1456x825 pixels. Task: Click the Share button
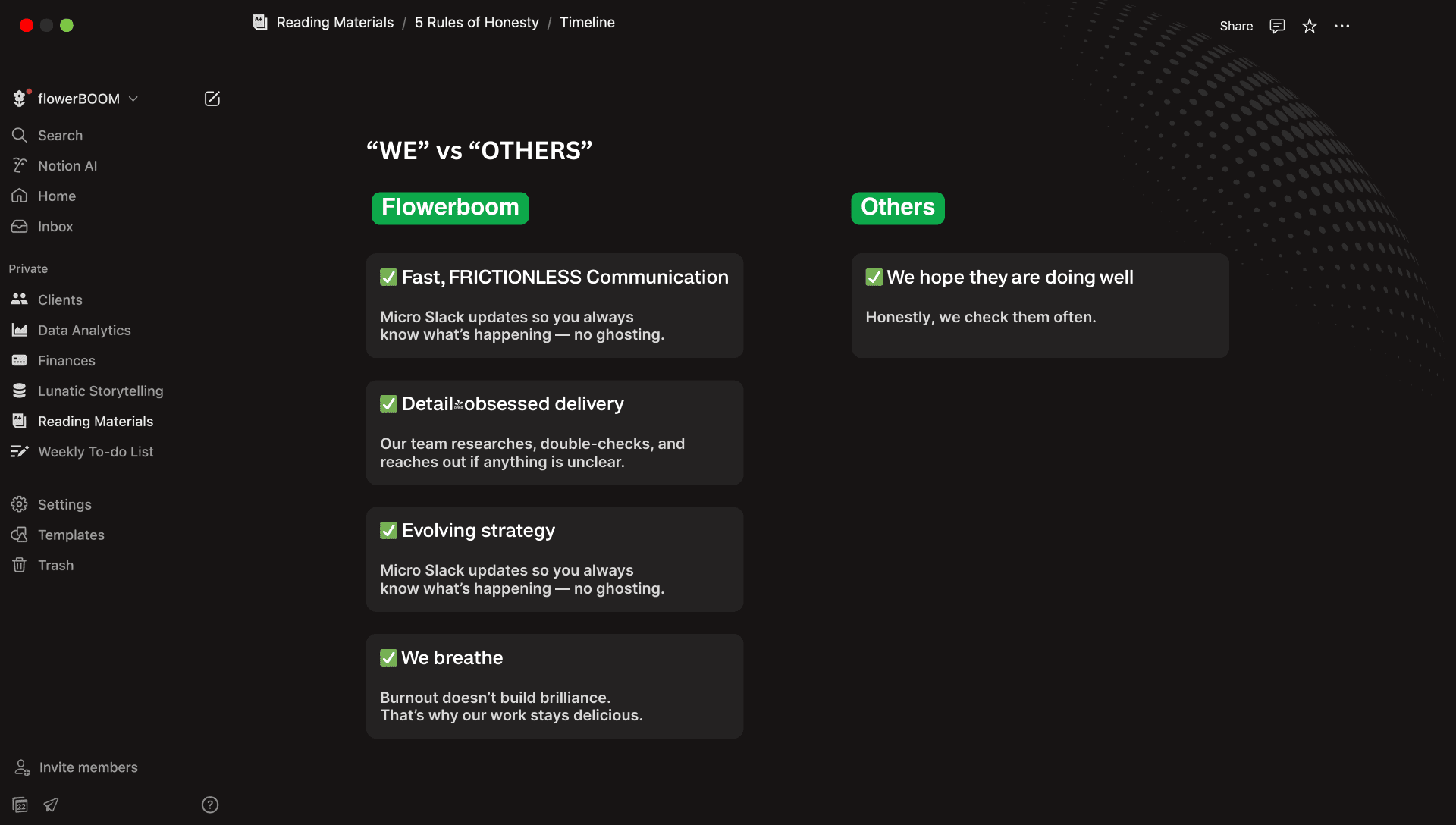pyautogui.click(x=1236, y=26)
